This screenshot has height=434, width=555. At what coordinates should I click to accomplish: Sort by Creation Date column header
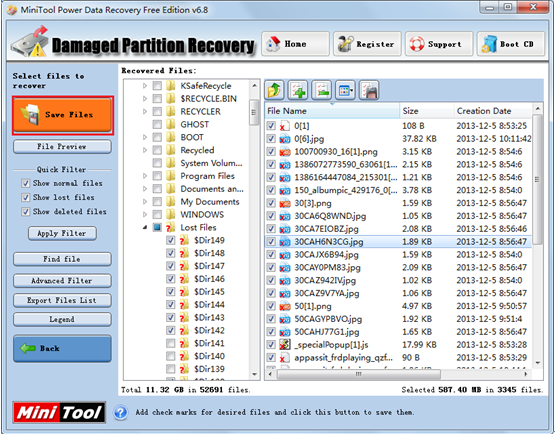(493, 111)
